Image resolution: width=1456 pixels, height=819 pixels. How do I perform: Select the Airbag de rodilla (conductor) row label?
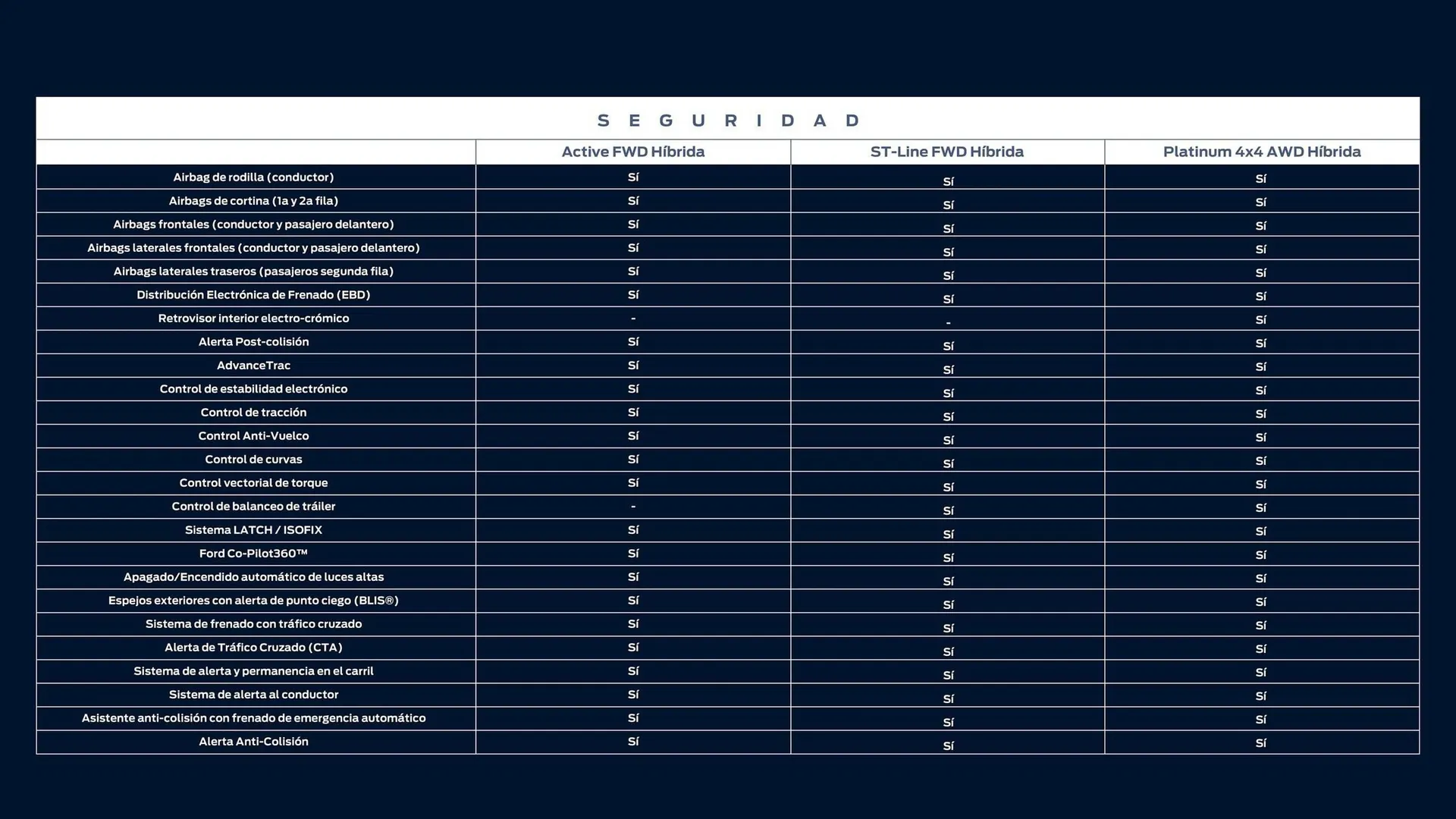pyautogui.click(x=254, y=177)
